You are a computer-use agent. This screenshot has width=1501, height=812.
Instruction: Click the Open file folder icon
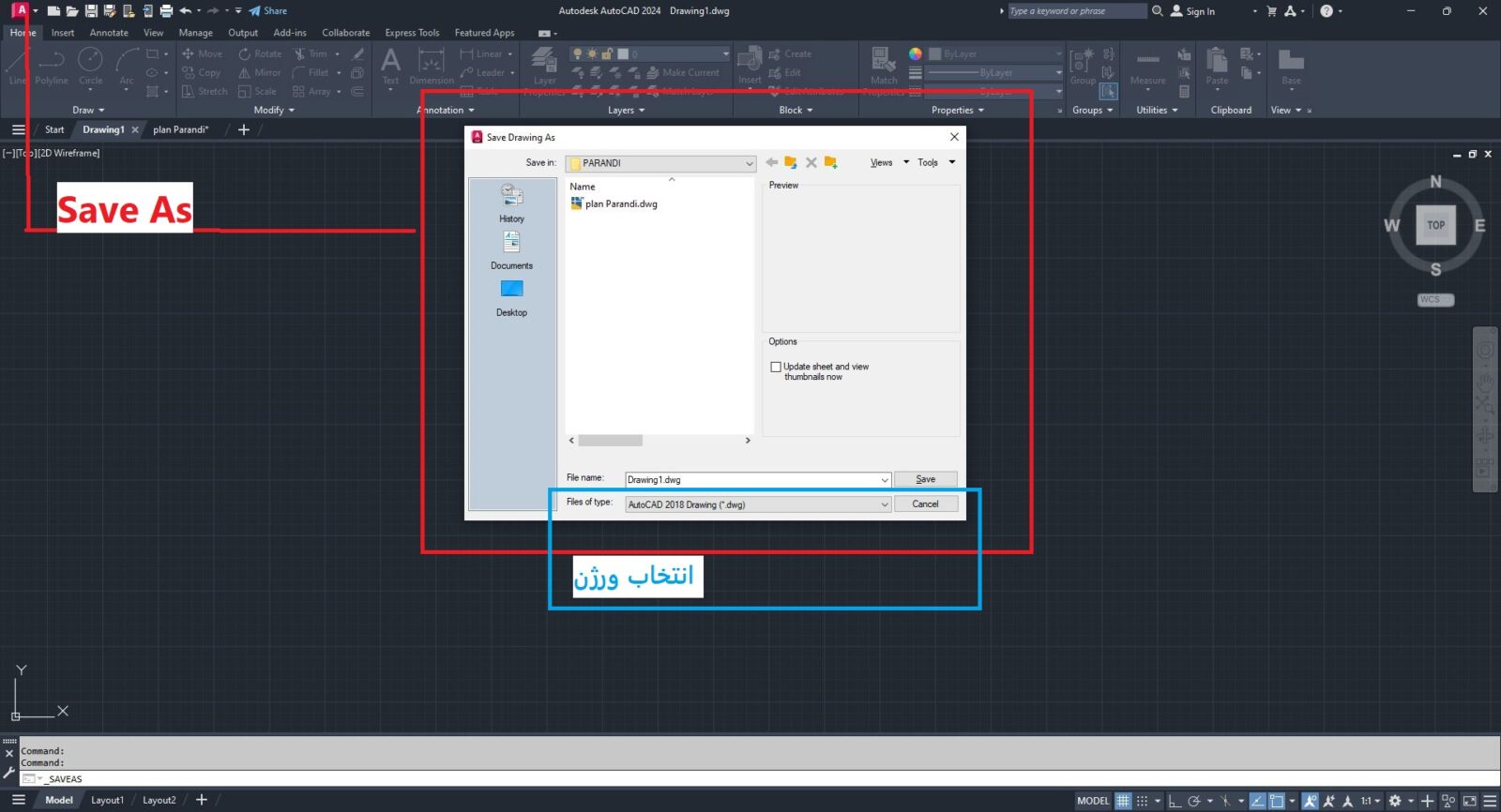[x=72, y=11]
